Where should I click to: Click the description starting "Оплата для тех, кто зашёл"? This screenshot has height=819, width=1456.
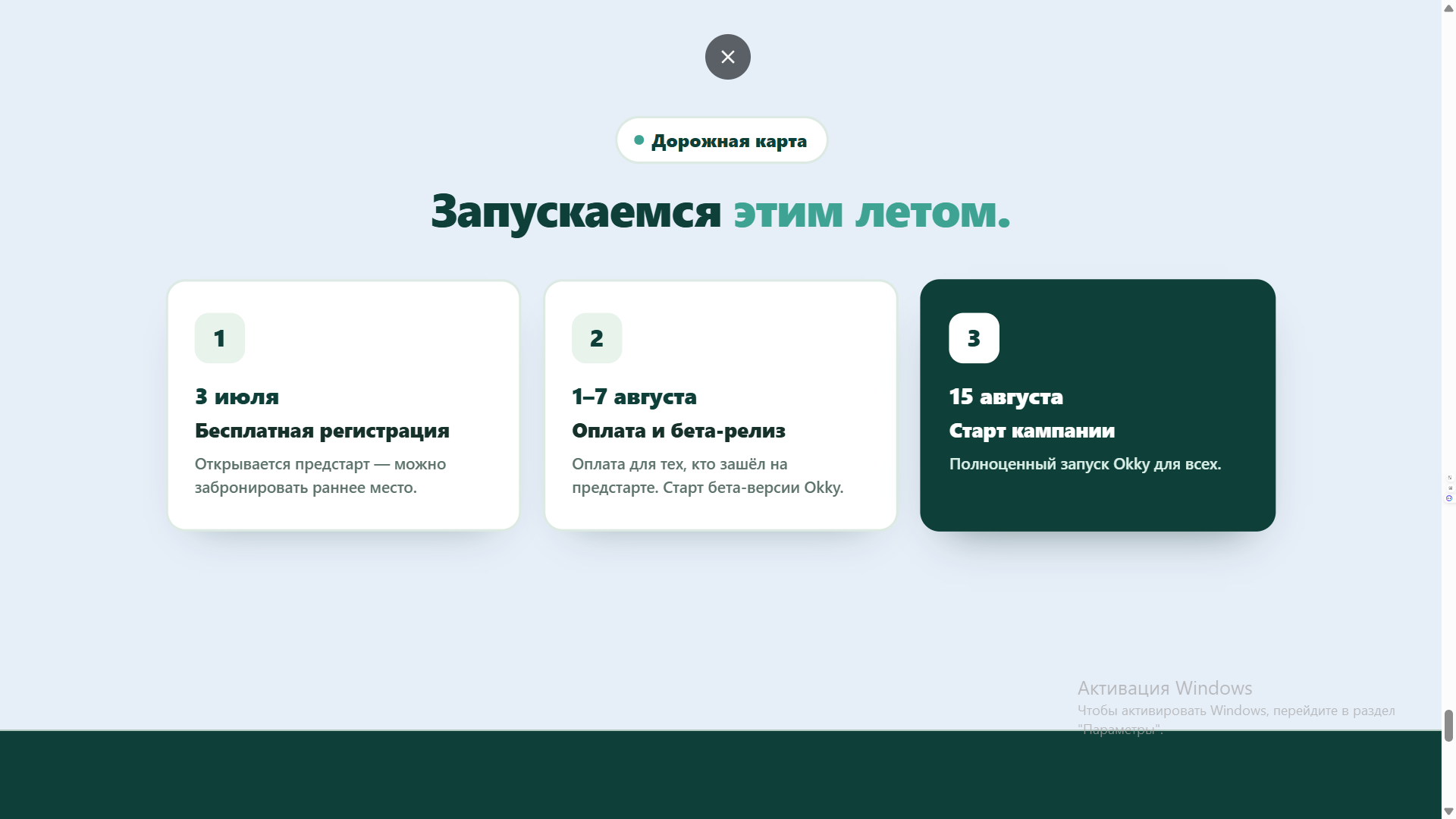click(x=708, y=475)
